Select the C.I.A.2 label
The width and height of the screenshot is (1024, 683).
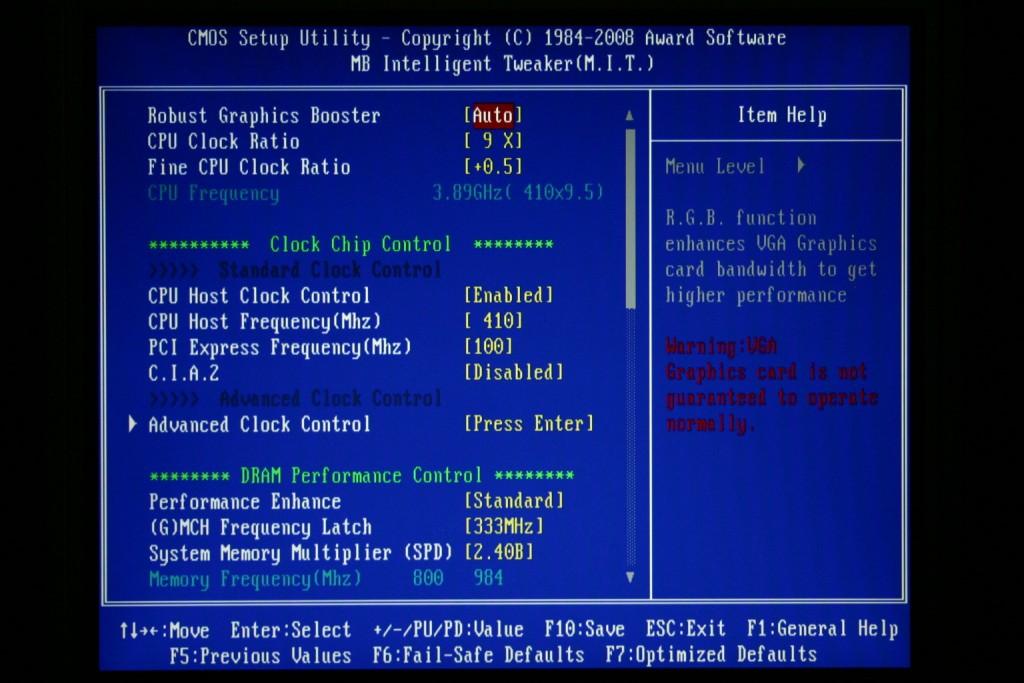(x=184, y=373)
